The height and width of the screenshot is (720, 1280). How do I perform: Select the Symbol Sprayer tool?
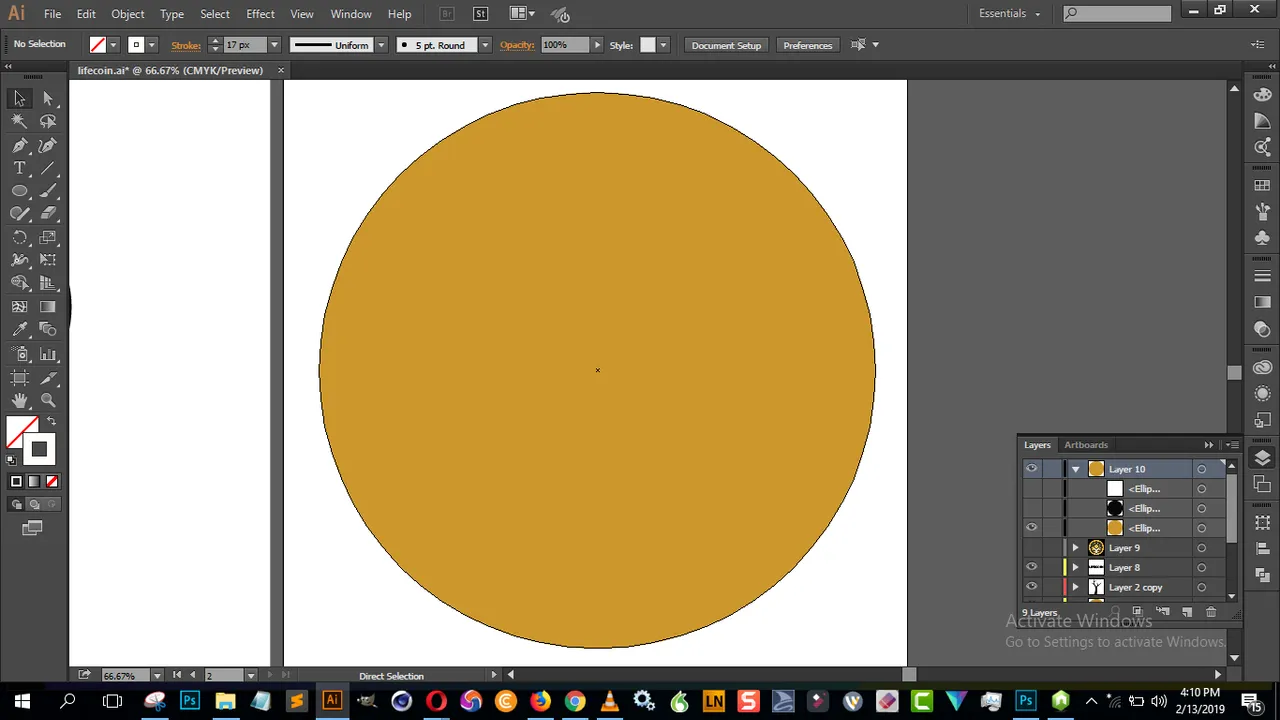[19, 354]
